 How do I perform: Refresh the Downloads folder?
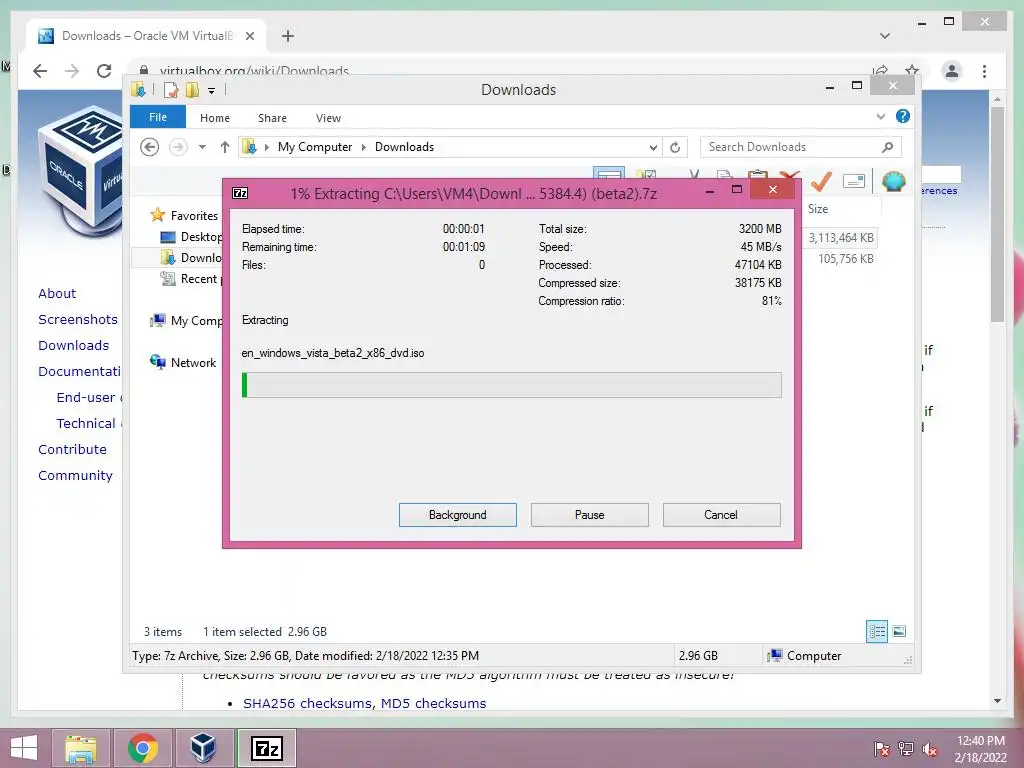click(675, 148)
